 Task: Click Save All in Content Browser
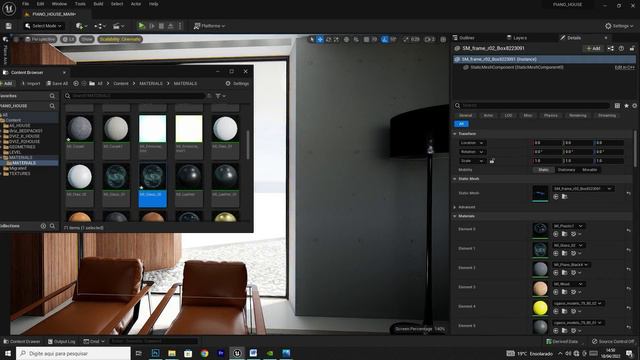point(57,83)
